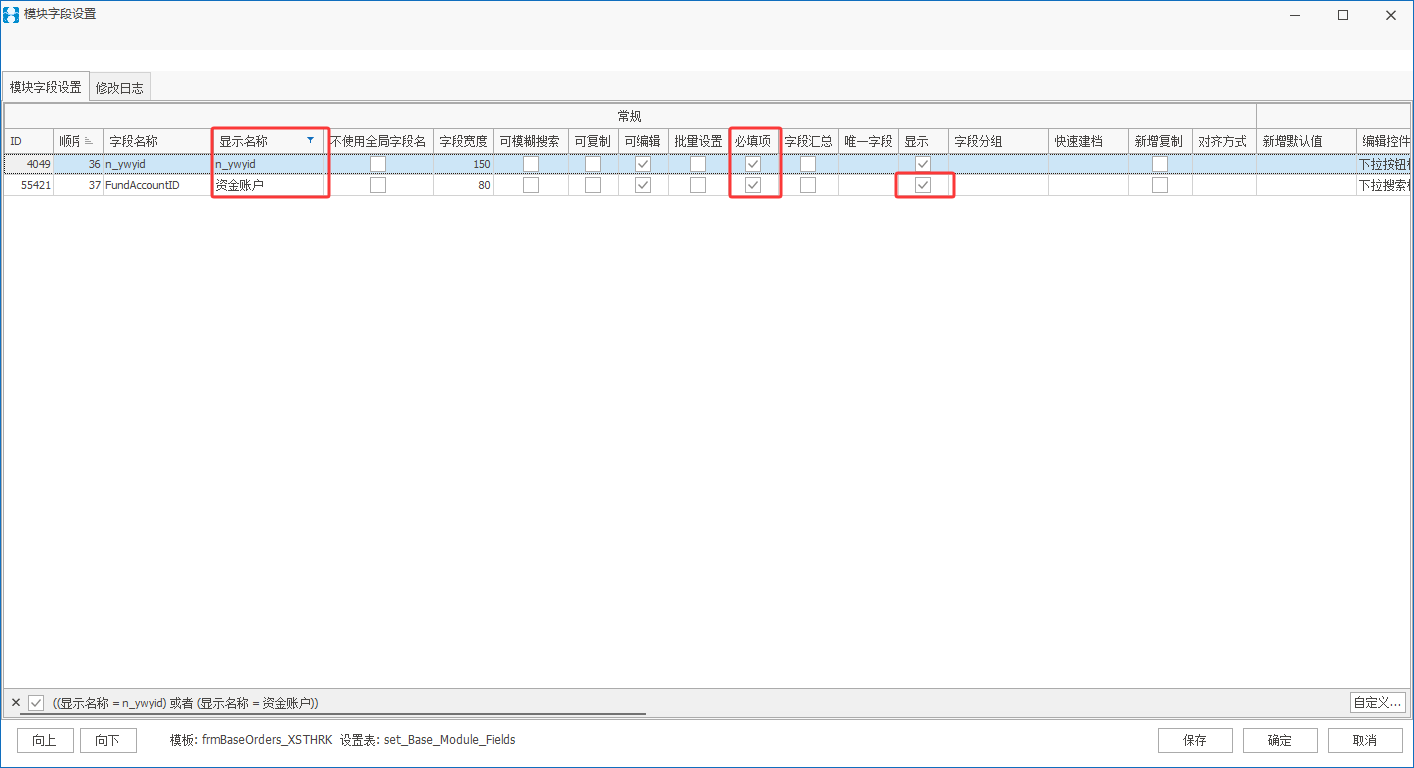Toggle the active filter checkbox at bottom
This screenshot has height=768, width=1414.
[36, 703]
